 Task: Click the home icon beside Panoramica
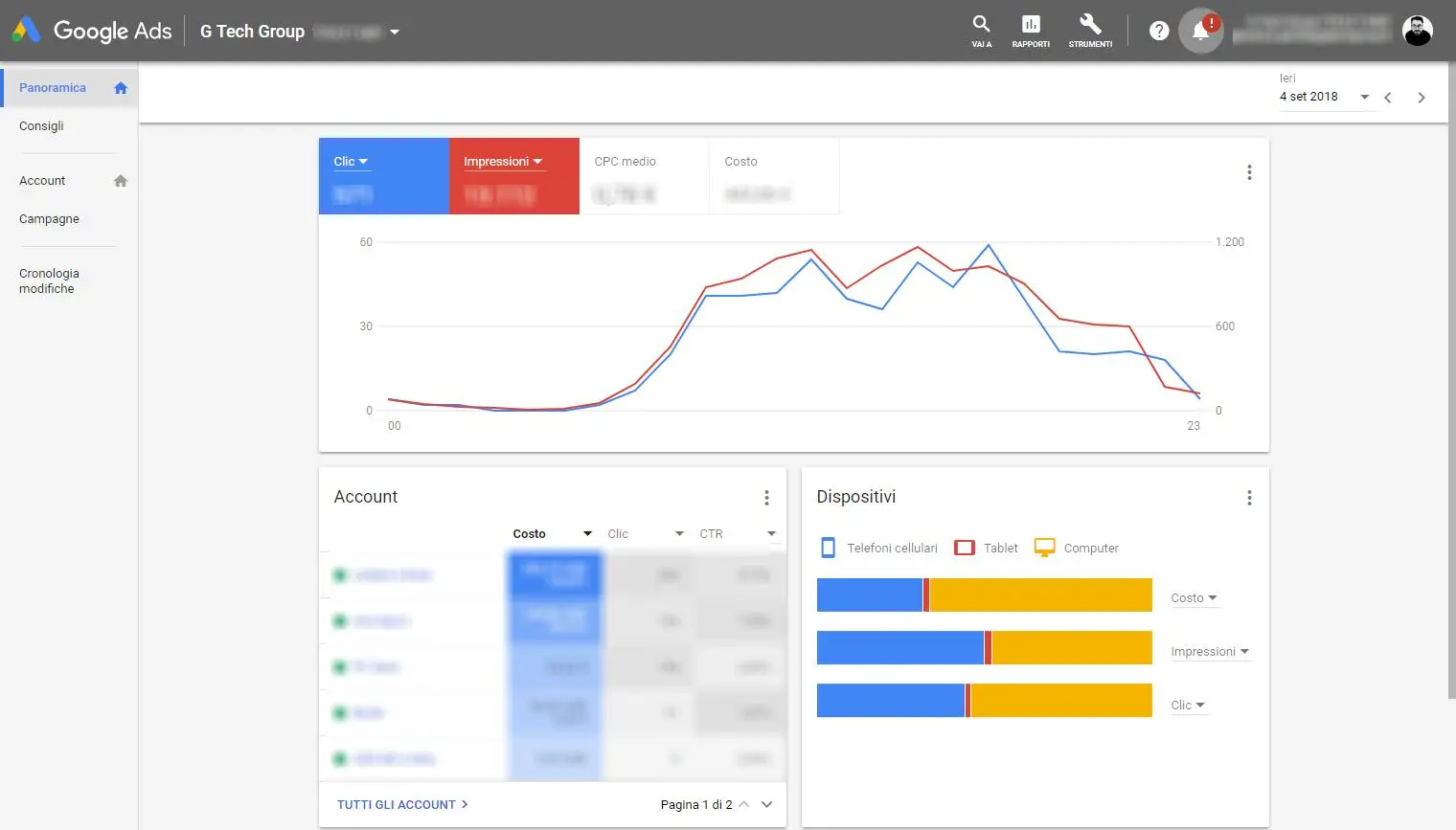pyautogui.click(x=121, y=88)
